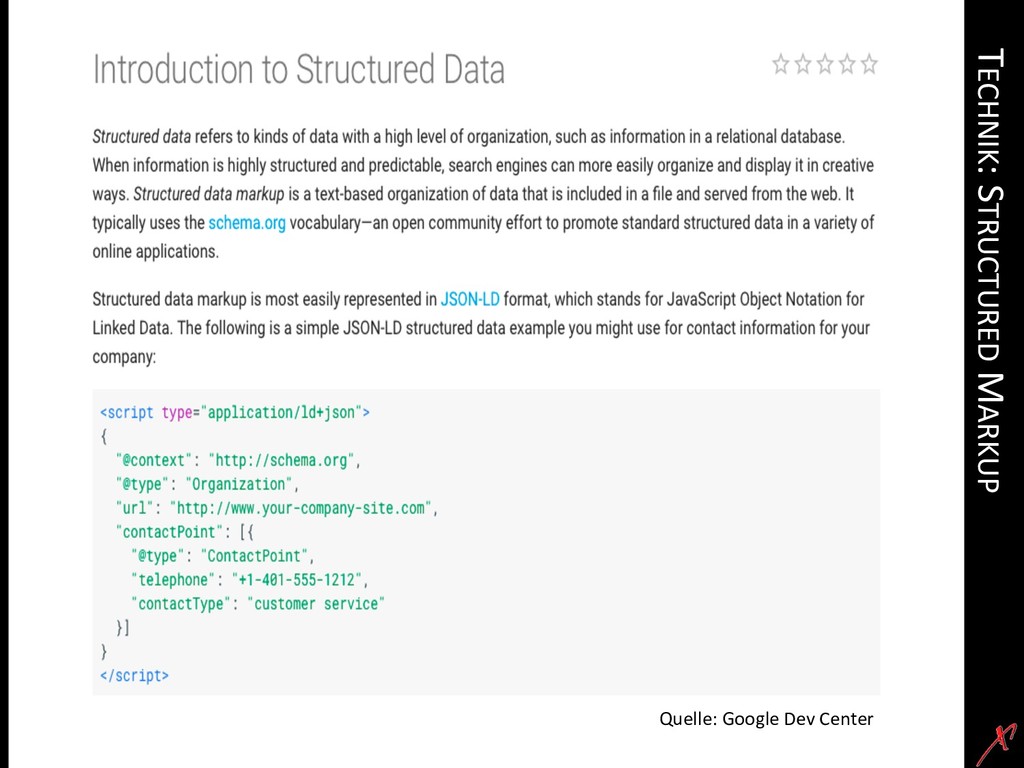
Task: Click the "Organization" type value in the code
Action: click(x=242, y=484)
